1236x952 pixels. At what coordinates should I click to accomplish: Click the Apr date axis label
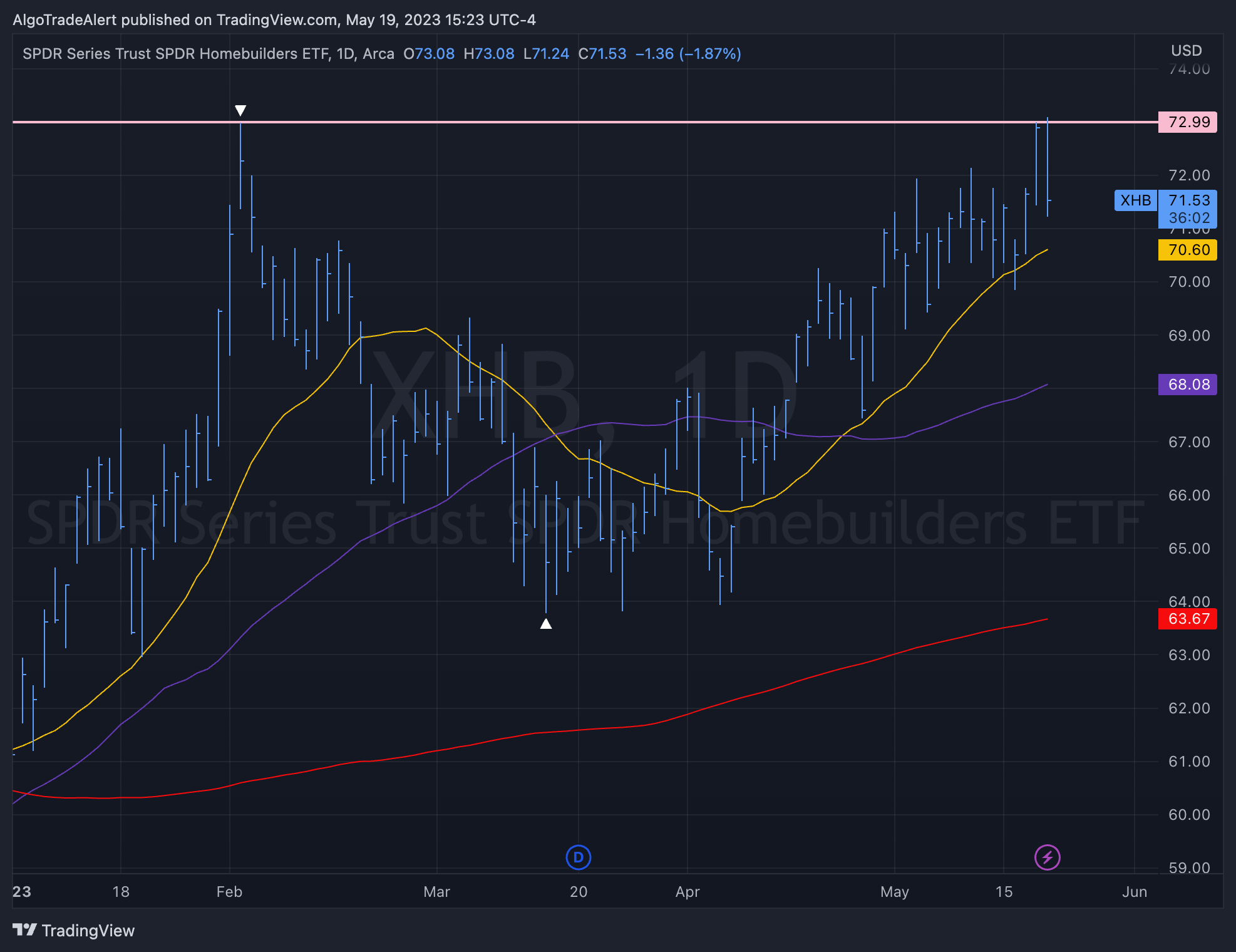coord(688,892)
